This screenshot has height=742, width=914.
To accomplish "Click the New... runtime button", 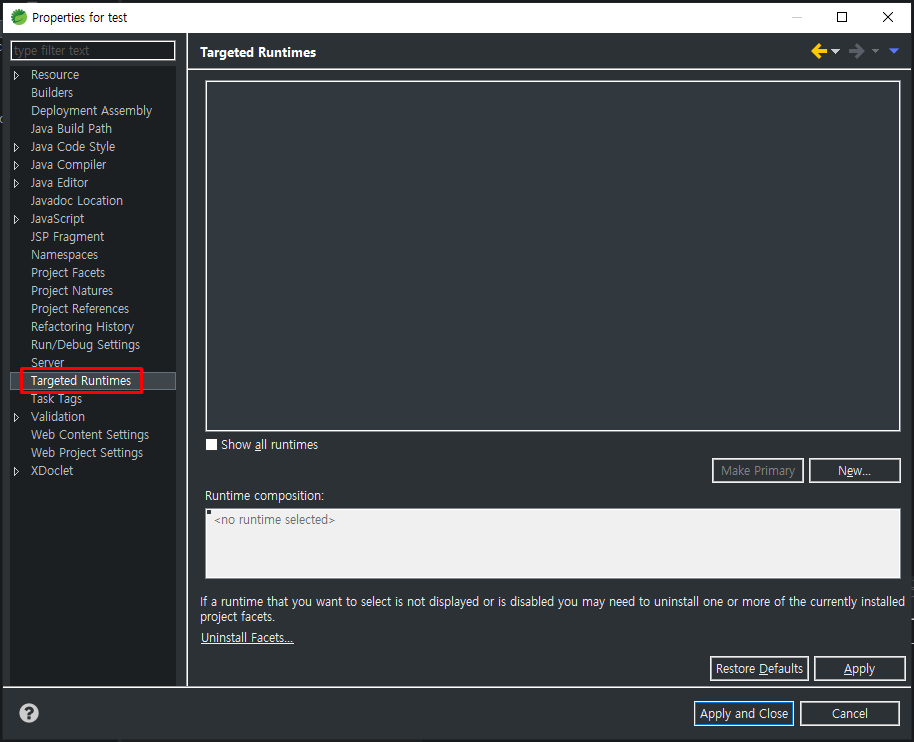I will tap(855, 471).
